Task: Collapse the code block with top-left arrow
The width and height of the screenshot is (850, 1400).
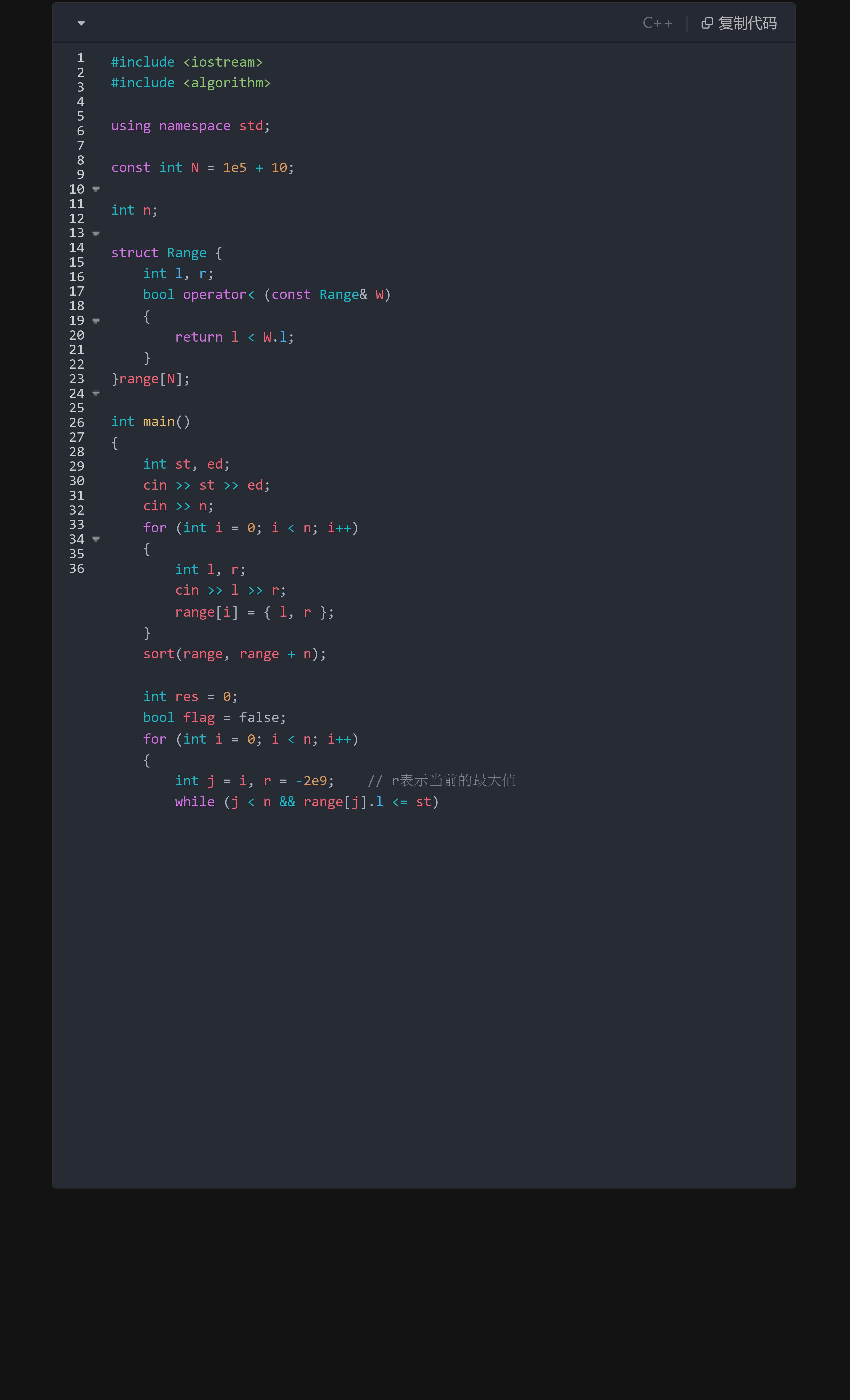Action: coord(81,23)
